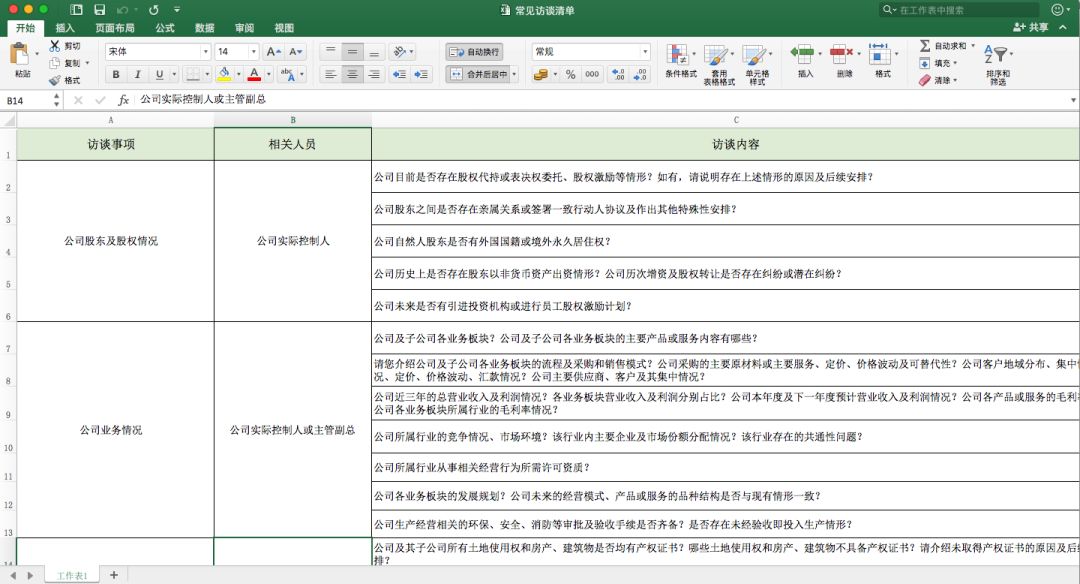Center text horizontally
The height and width of the screenshot is (584, 1080).
pos(352,74)
